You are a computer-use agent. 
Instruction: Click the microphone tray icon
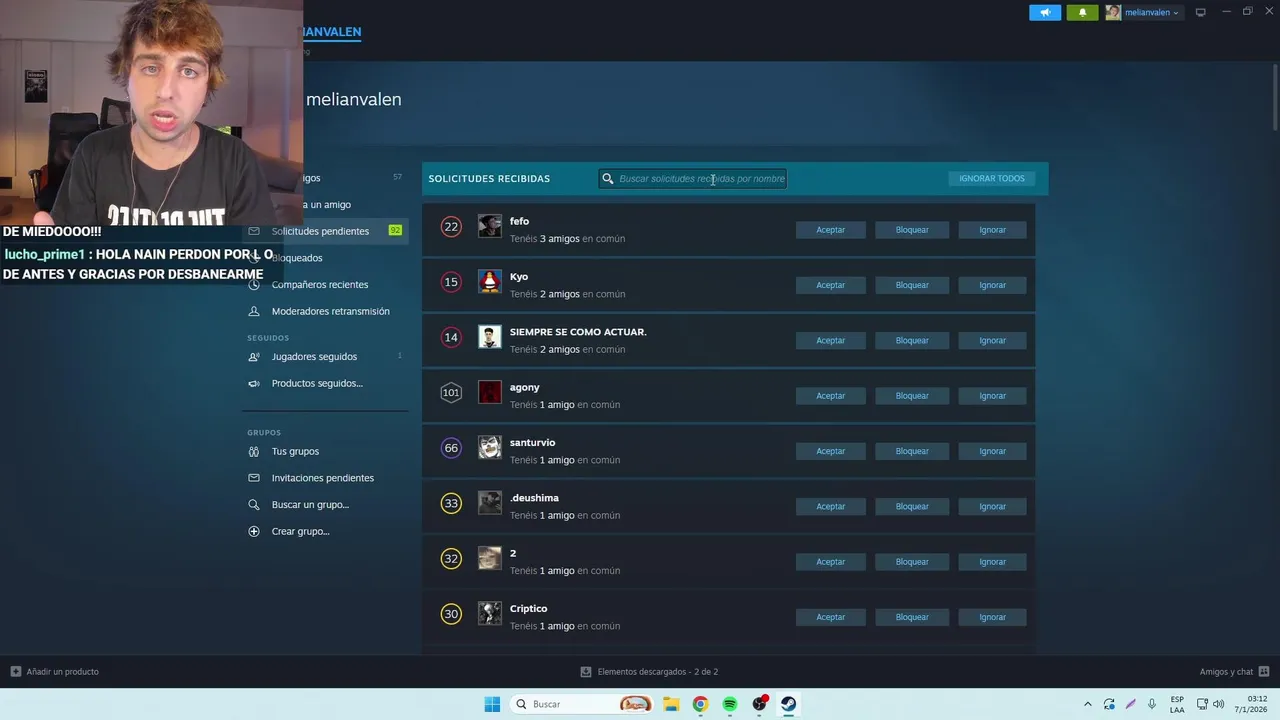click(1153, 704)
